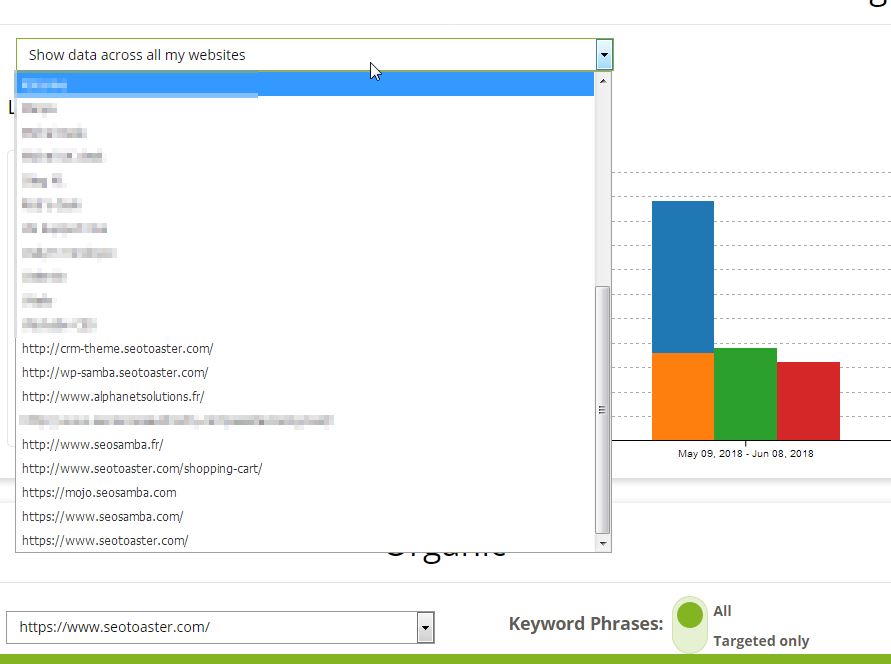This screenshot has width=891, height=664.
Task: Click the blue bar segment in the chart
Action: click(683, 276)
